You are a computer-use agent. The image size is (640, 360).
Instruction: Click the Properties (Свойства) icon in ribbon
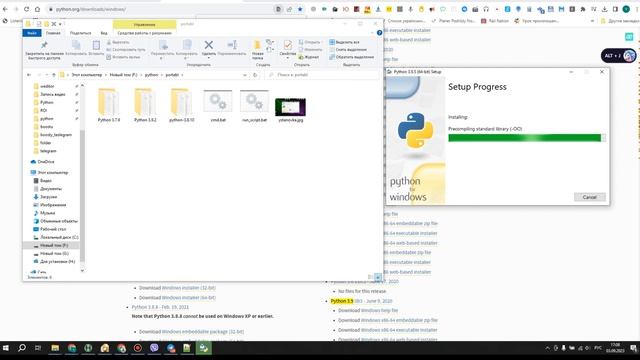coord(288,45)
